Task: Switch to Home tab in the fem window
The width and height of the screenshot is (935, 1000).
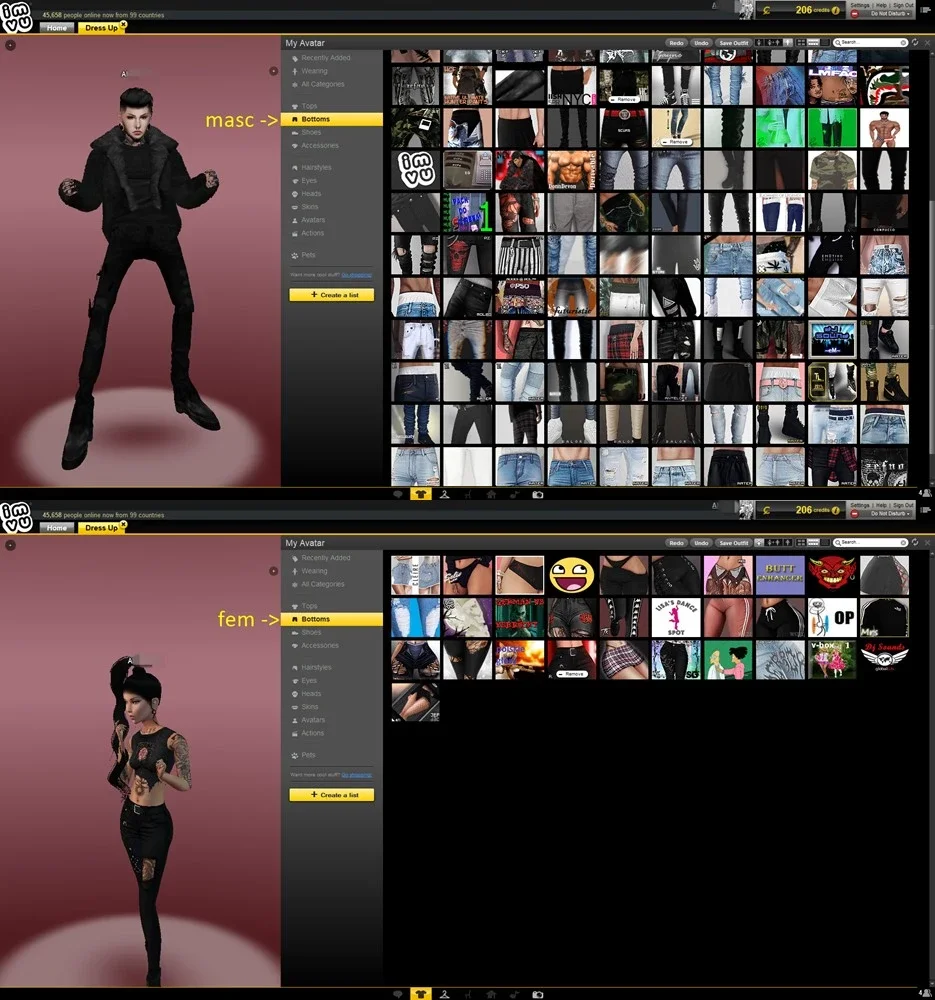Action: [57, 527]
